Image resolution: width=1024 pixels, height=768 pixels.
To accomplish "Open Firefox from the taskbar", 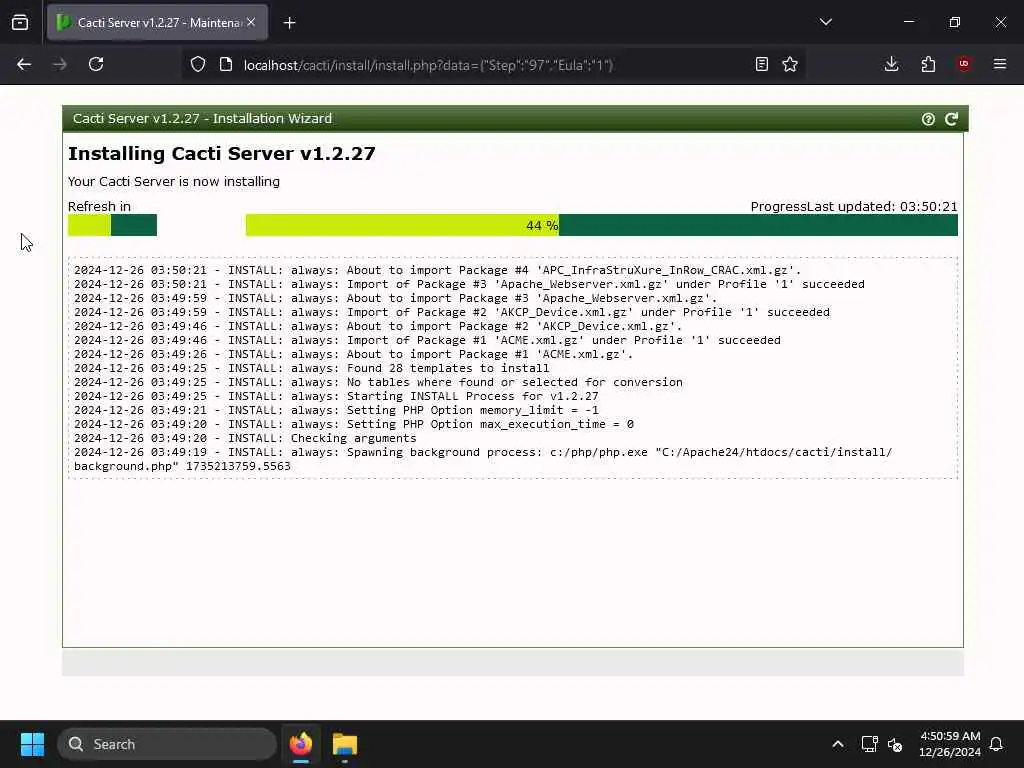I will click(300, 744).
